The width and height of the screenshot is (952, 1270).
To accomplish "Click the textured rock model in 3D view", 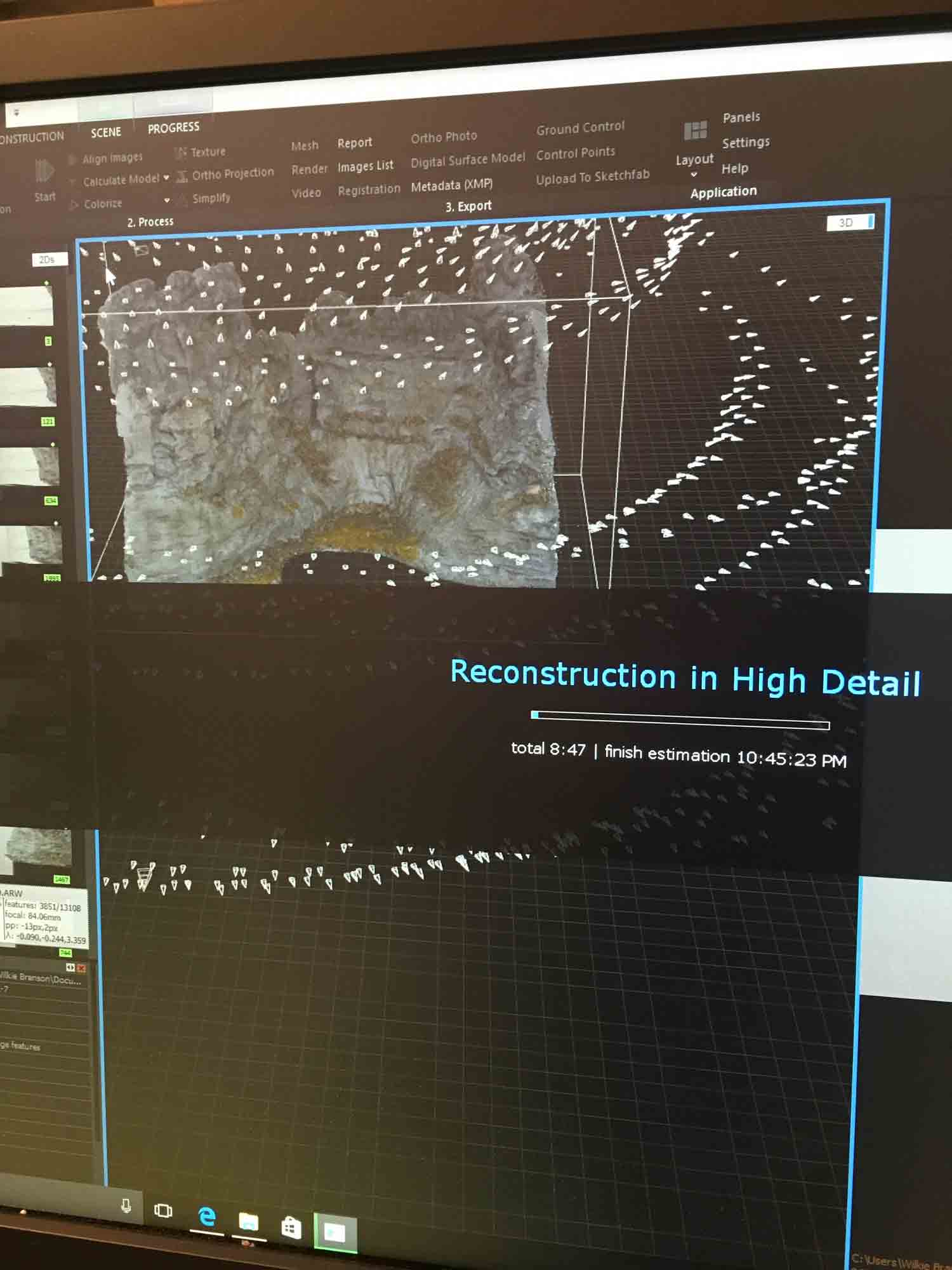I will (x=336, y=419).
